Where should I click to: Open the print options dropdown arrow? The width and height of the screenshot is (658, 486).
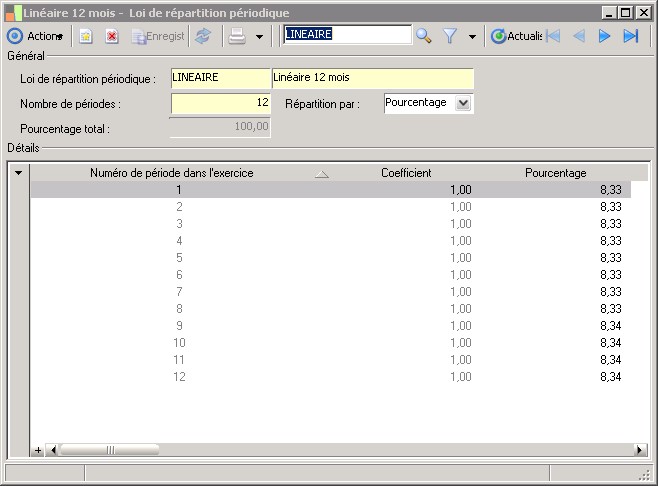click(x=259, y=37)
